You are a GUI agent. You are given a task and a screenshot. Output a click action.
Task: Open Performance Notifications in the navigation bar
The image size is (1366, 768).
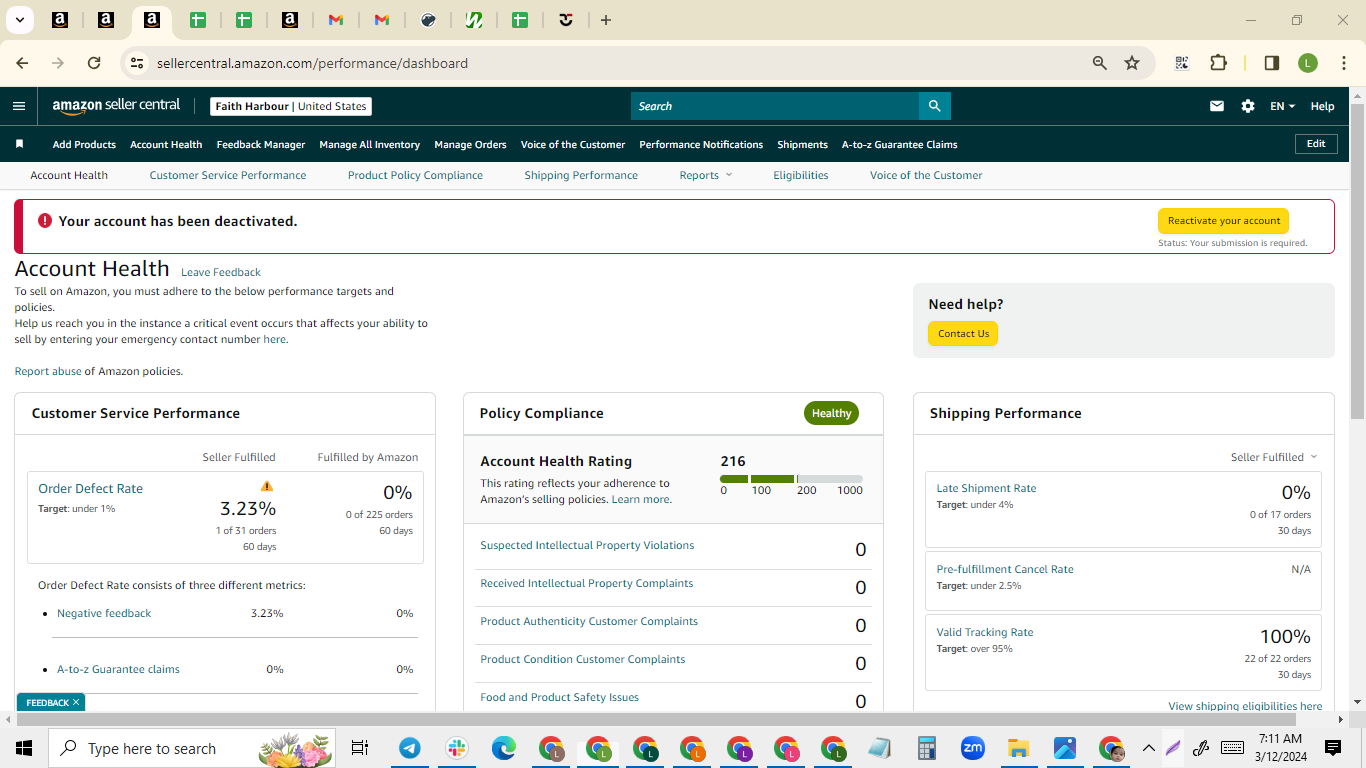click(701, 144)
